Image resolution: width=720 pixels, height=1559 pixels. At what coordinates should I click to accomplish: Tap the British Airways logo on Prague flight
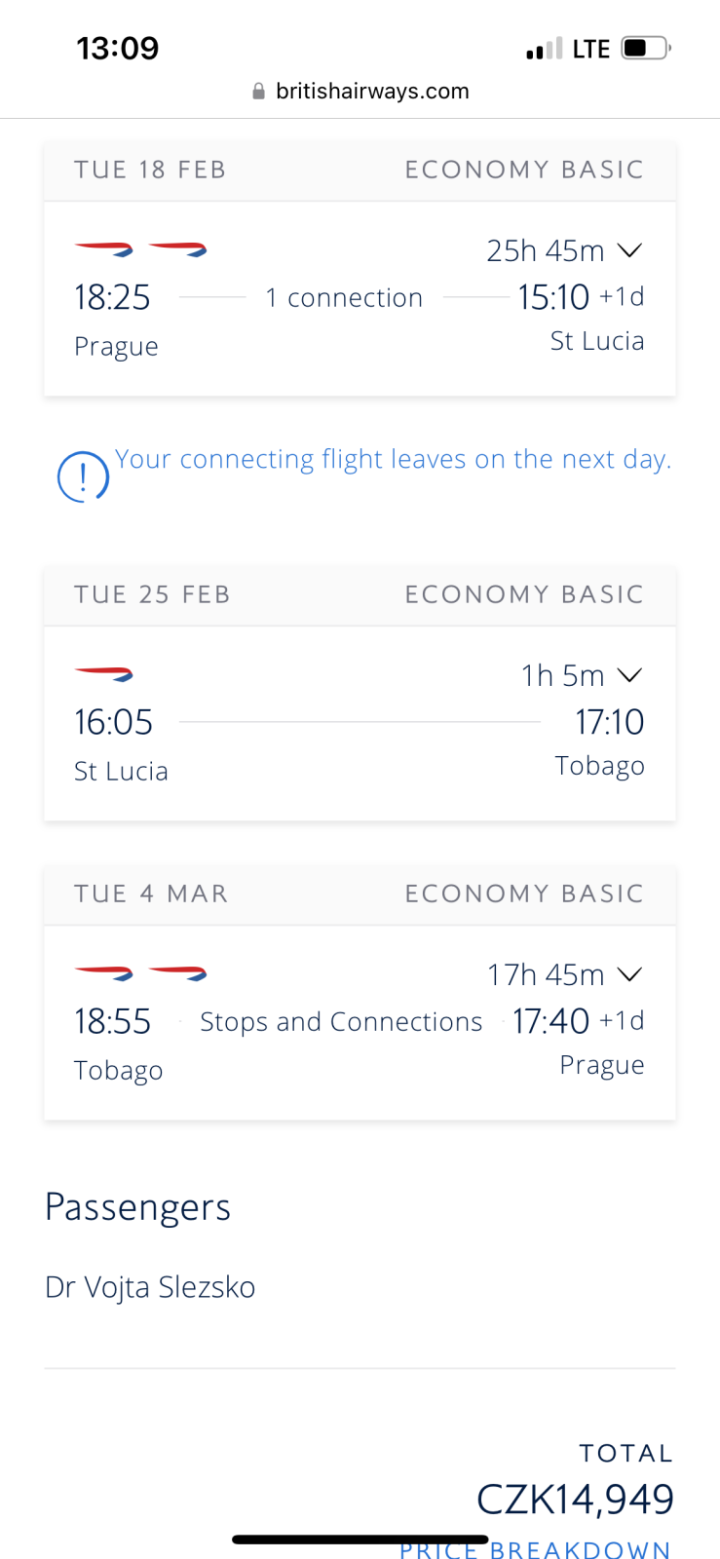click(141, 248)
